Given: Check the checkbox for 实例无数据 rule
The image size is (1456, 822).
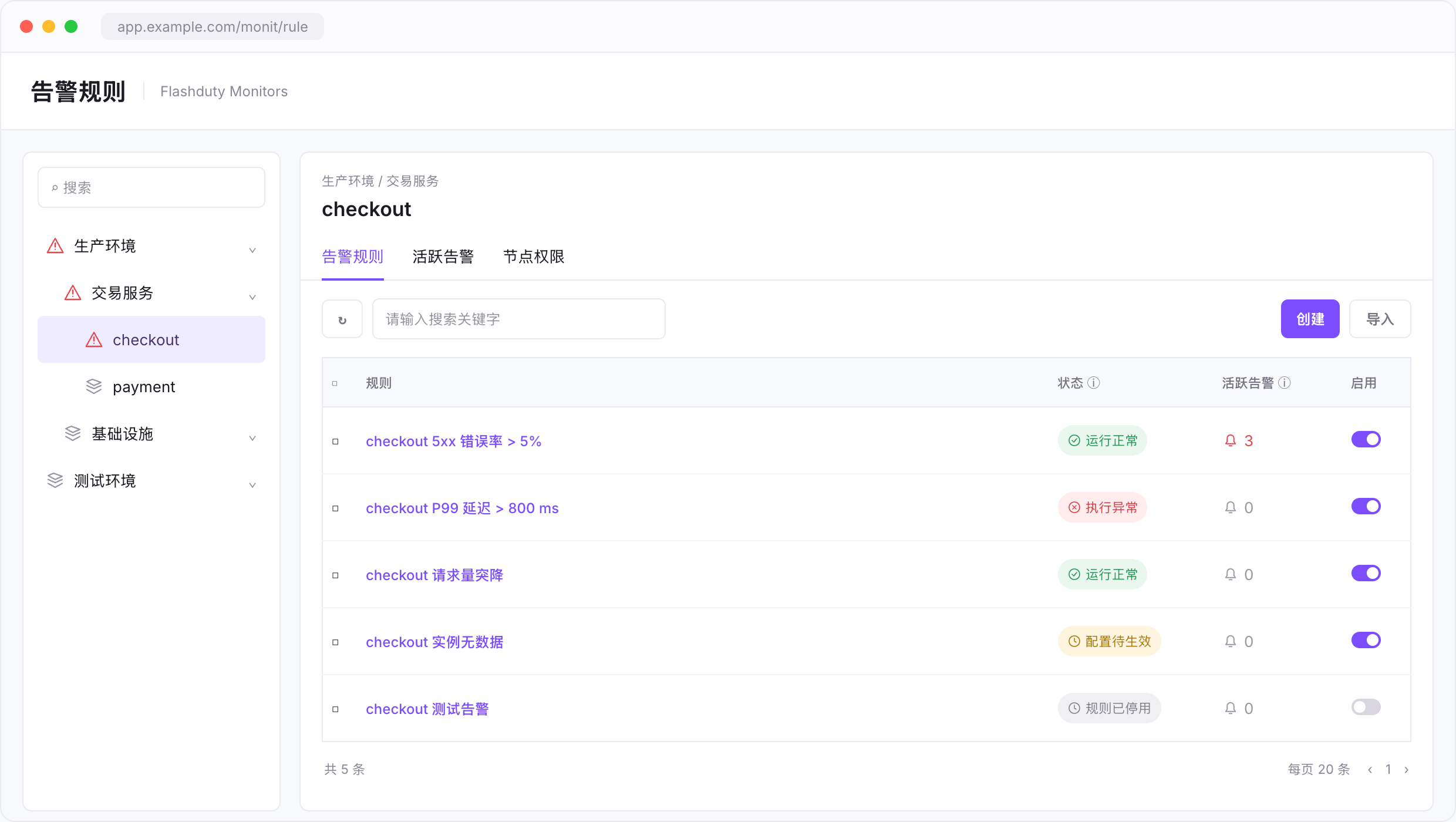Looking at the screenshot, I should [336, 642].
